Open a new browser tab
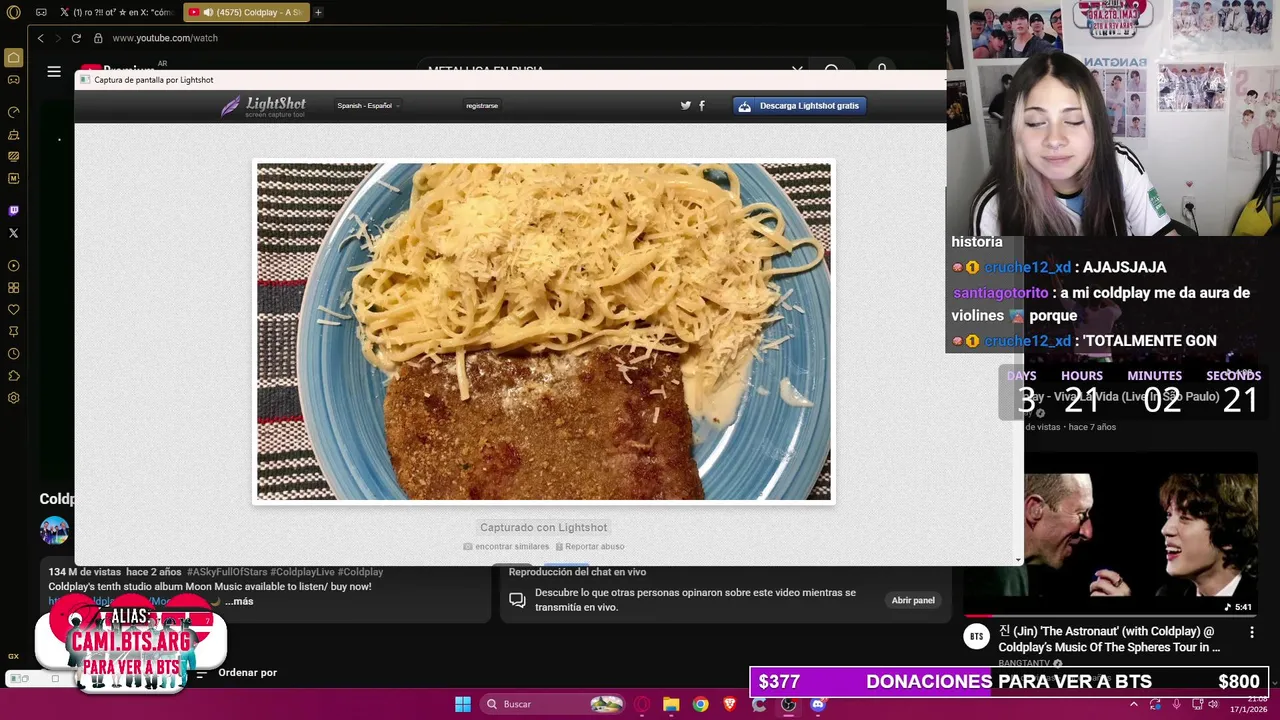Image resolution: width=1280 pixels, height=720 pixels. point(318,12)
